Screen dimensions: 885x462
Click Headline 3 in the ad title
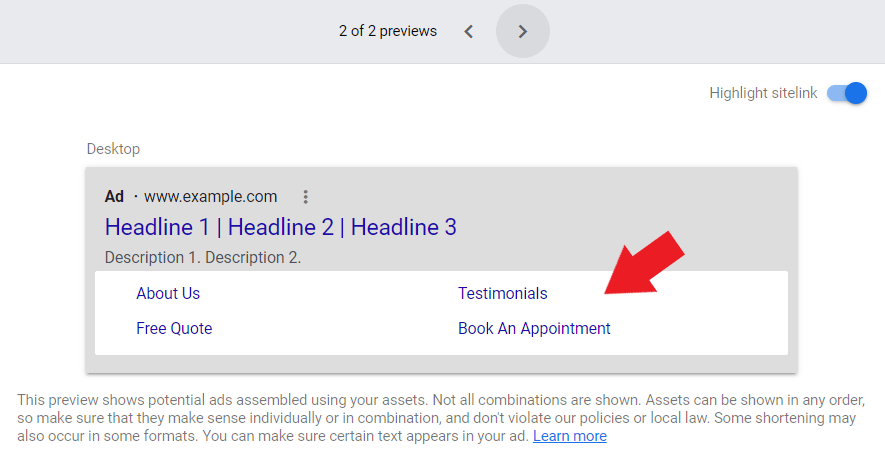[403, 227]
